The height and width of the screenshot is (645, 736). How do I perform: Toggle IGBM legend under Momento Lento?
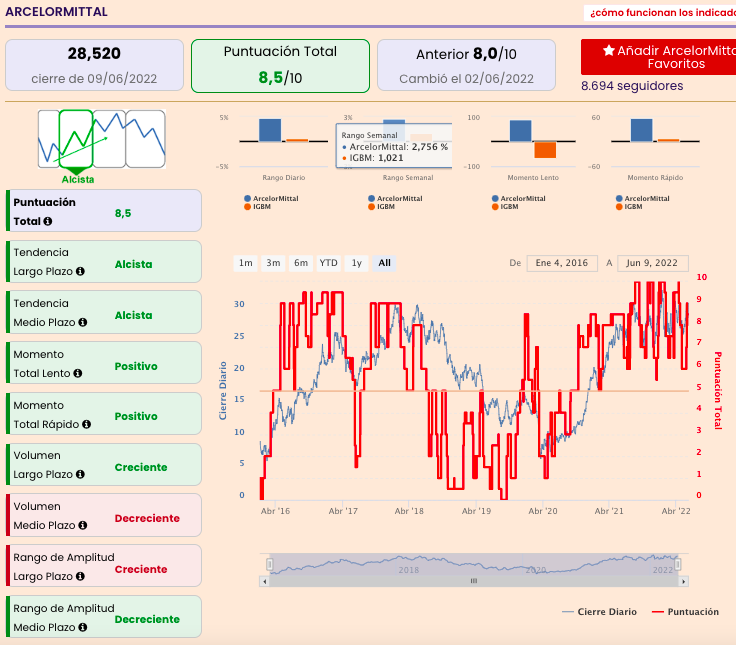pyautogui.click(x=505, y=207)
